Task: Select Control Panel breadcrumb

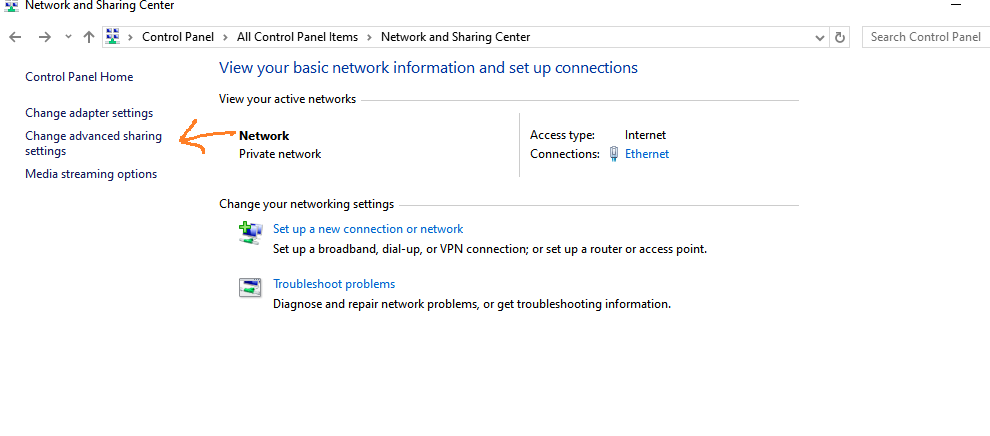Action: (x=178, y=37)
